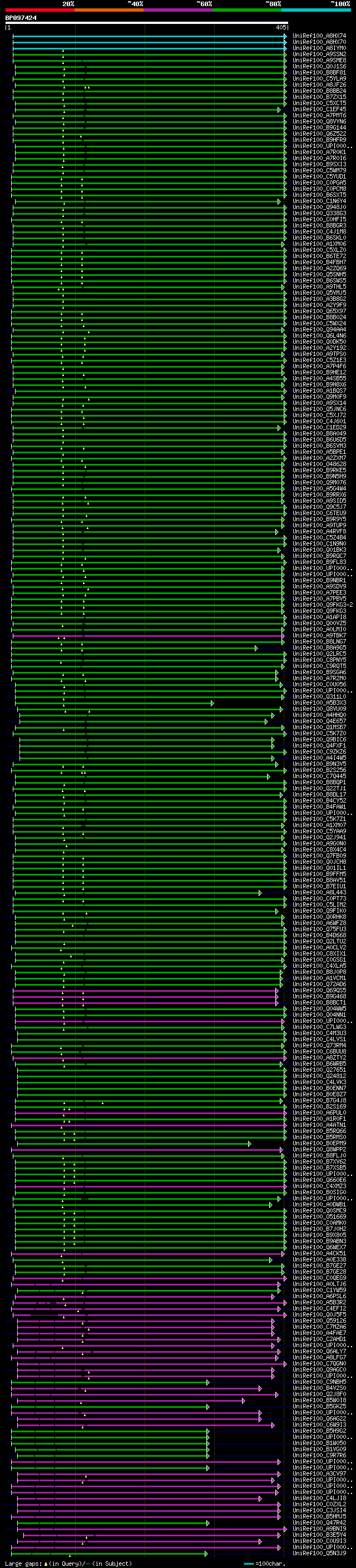Select hit label UniRef100_C0HFI5
Screen dimensions: 356x1568
[x=319, y=219]
